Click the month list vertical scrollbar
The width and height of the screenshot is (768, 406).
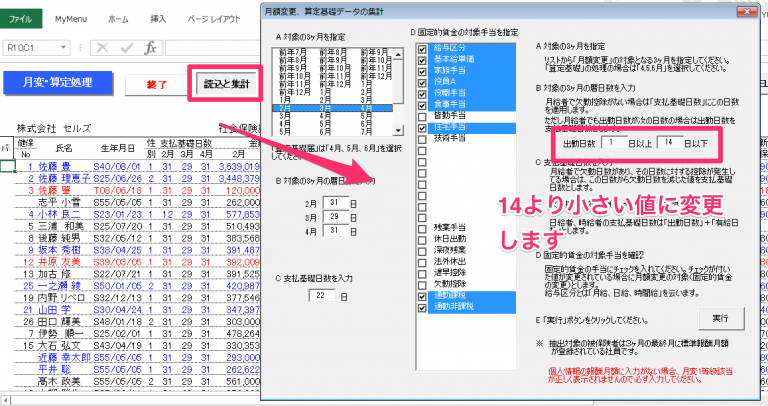[398, 91]
